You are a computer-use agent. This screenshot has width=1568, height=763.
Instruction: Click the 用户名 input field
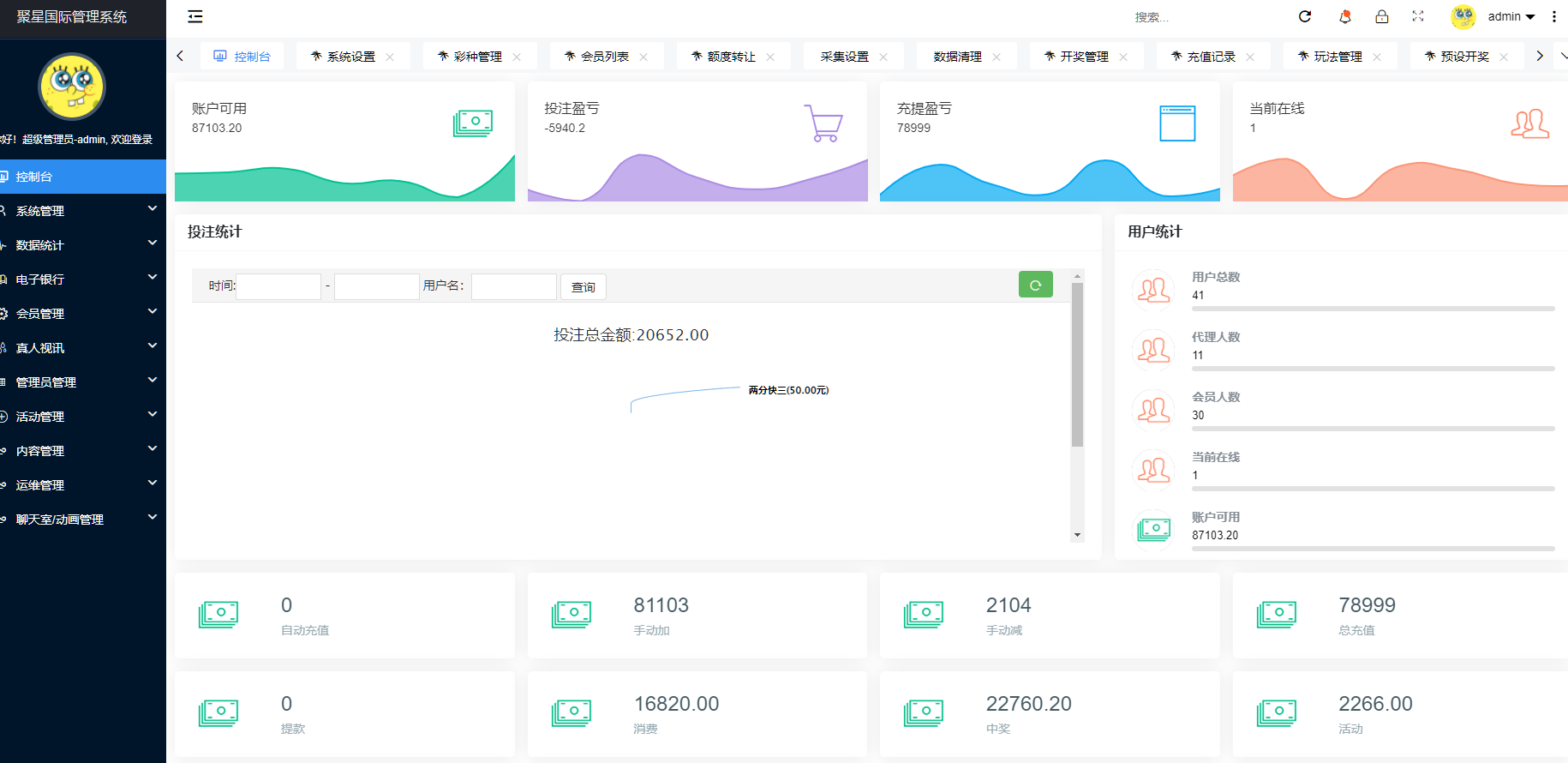[x=513, y=286]
